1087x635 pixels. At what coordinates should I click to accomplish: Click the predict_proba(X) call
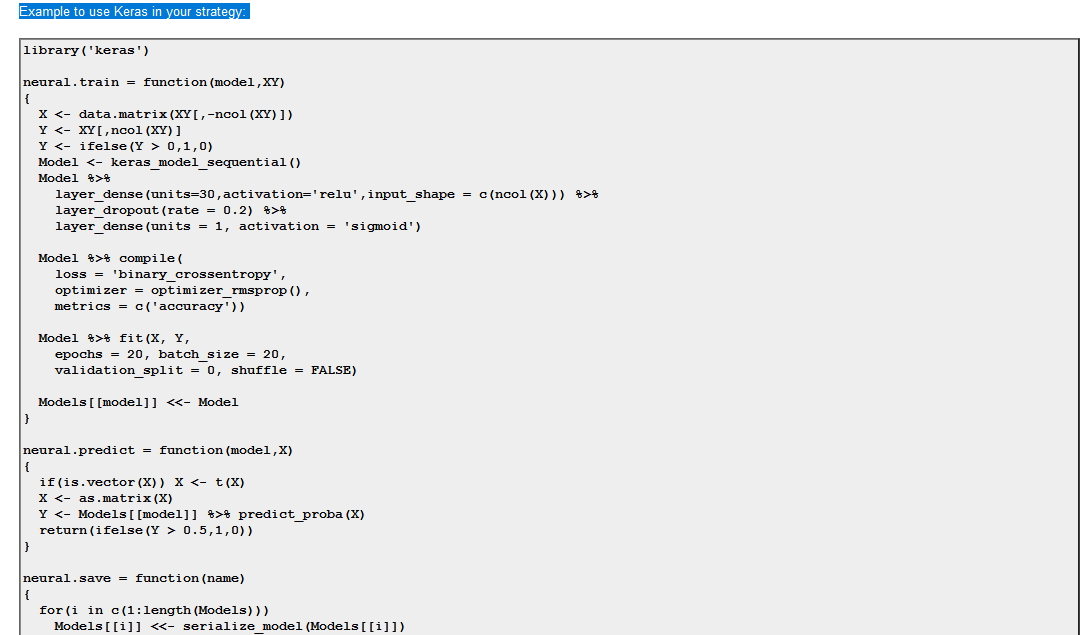pyautogui.click(x=301, y=514)
